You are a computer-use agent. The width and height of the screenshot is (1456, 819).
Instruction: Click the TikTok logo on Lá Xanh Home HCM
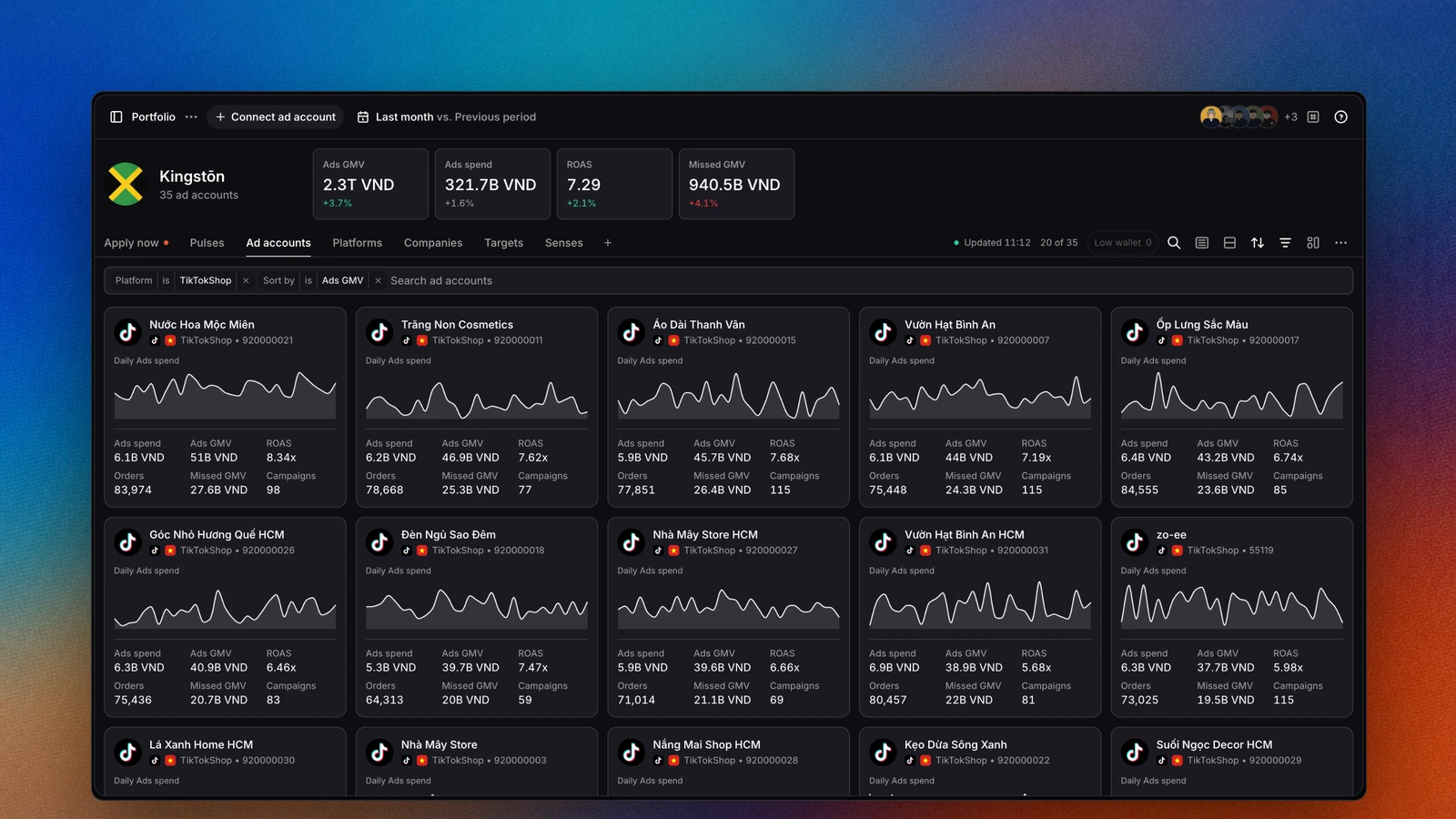(127, 753)
